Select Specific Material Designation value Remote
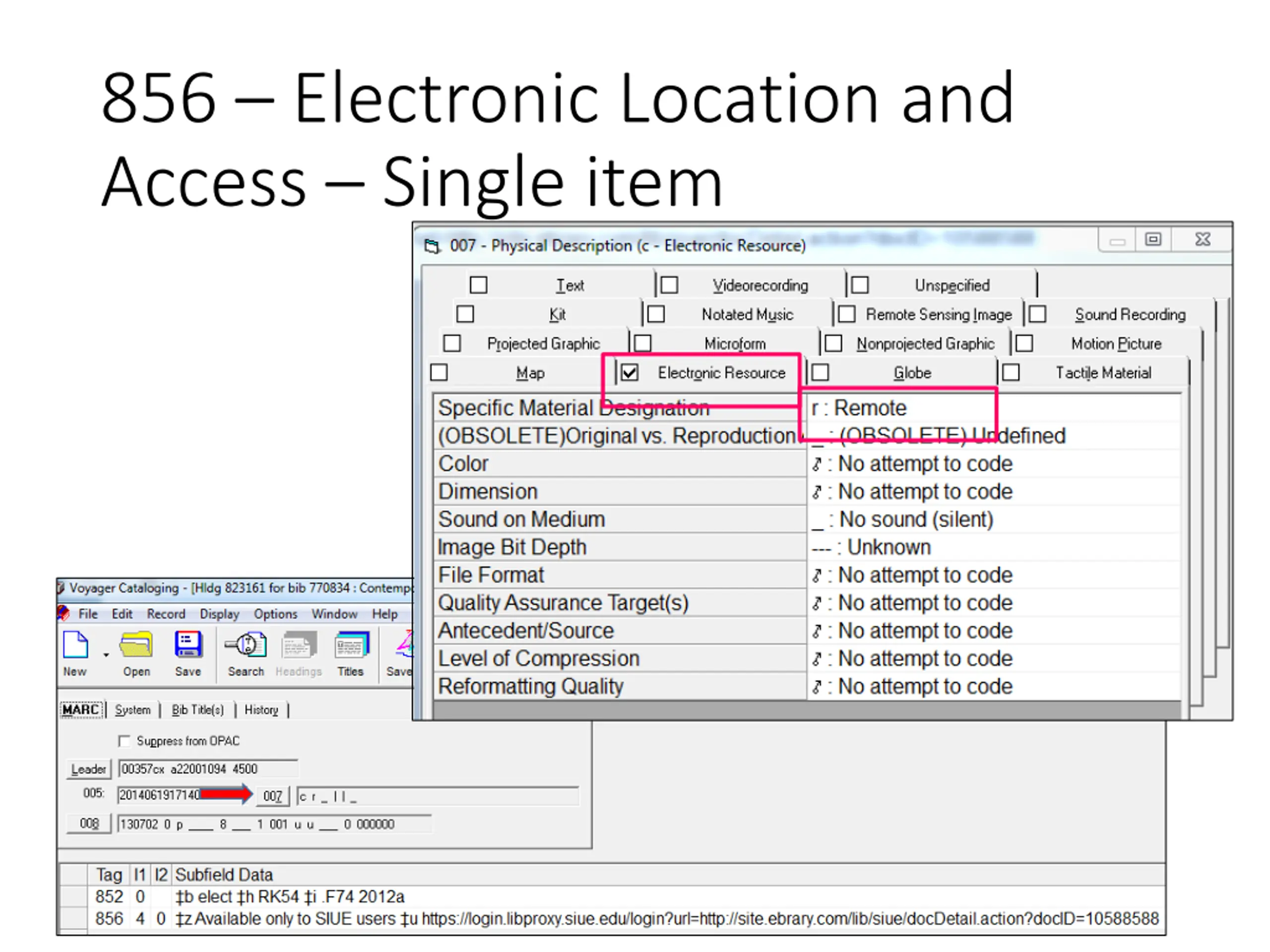 coord(993,408)
